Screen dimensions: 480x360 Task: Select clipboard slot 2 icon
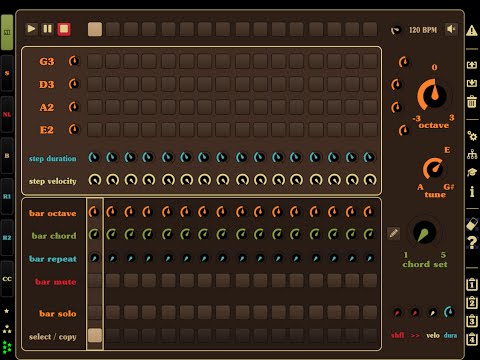(472, 303)
